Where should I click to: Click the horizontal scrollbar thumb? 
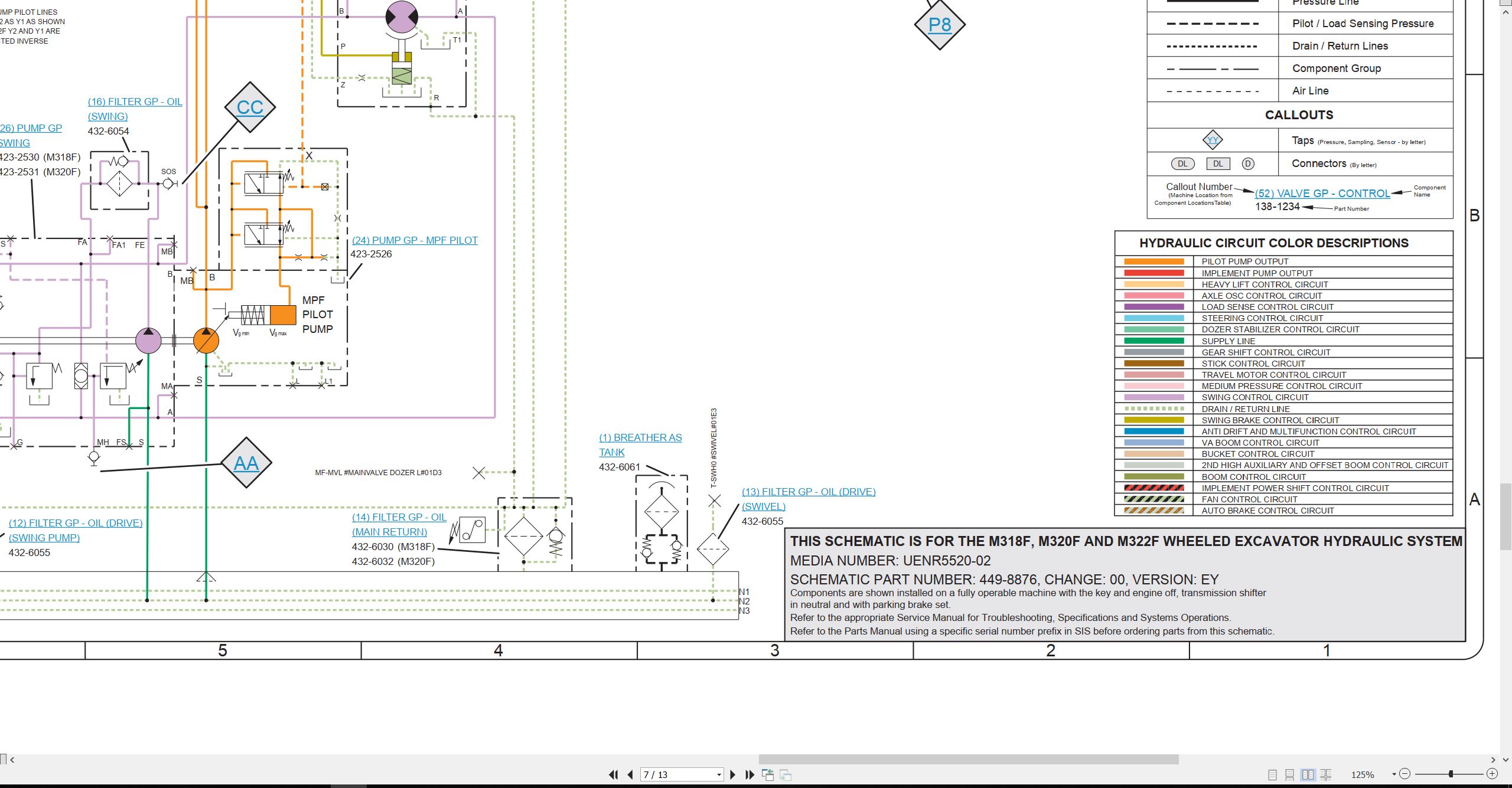coord(969,760)
